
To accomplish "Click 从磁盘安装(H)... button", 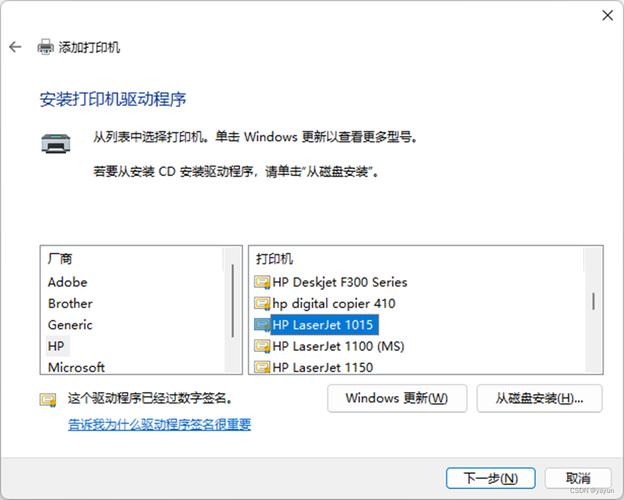I will click(539, 398).
